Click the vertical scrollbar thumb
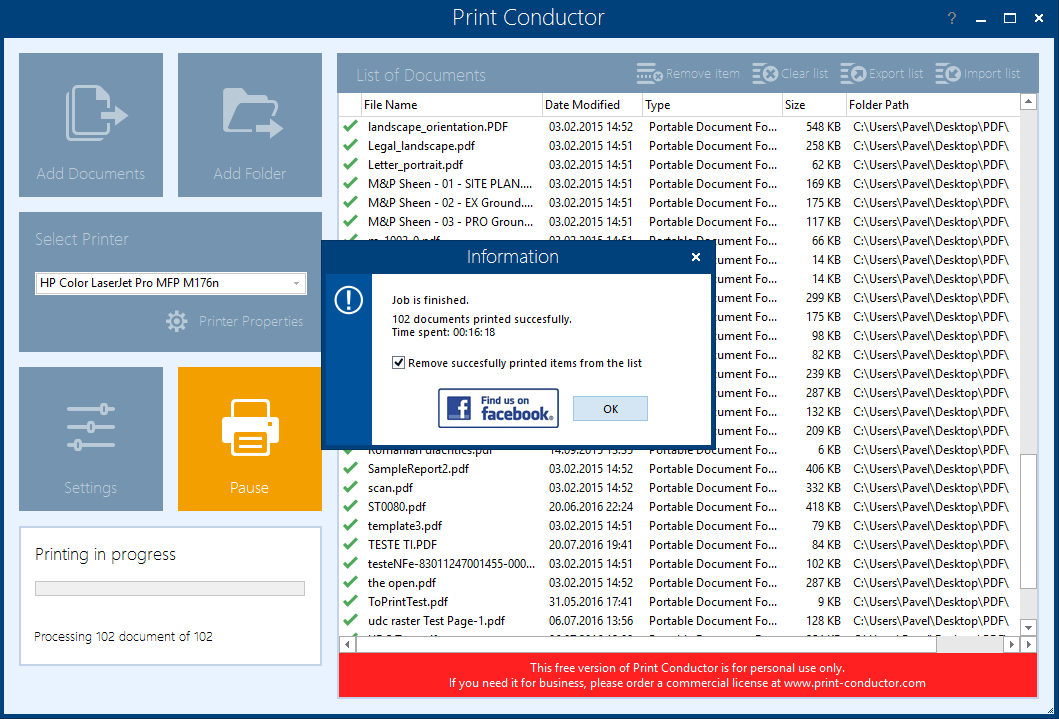The height and width of the screenshot is (719, 1059). coord(1028,521)
